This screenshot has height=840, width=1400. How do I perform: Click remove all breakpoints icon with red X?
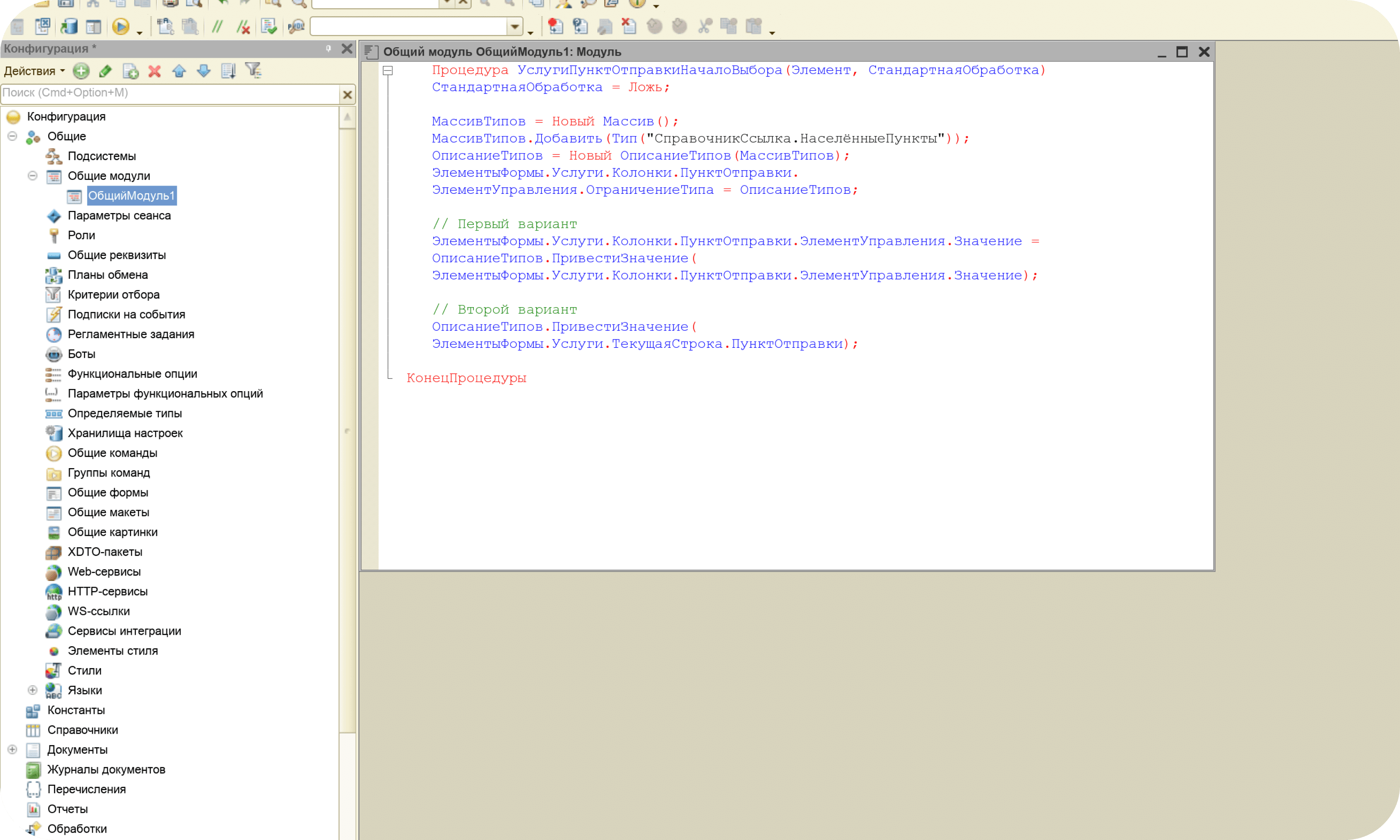tap(629, 27)
